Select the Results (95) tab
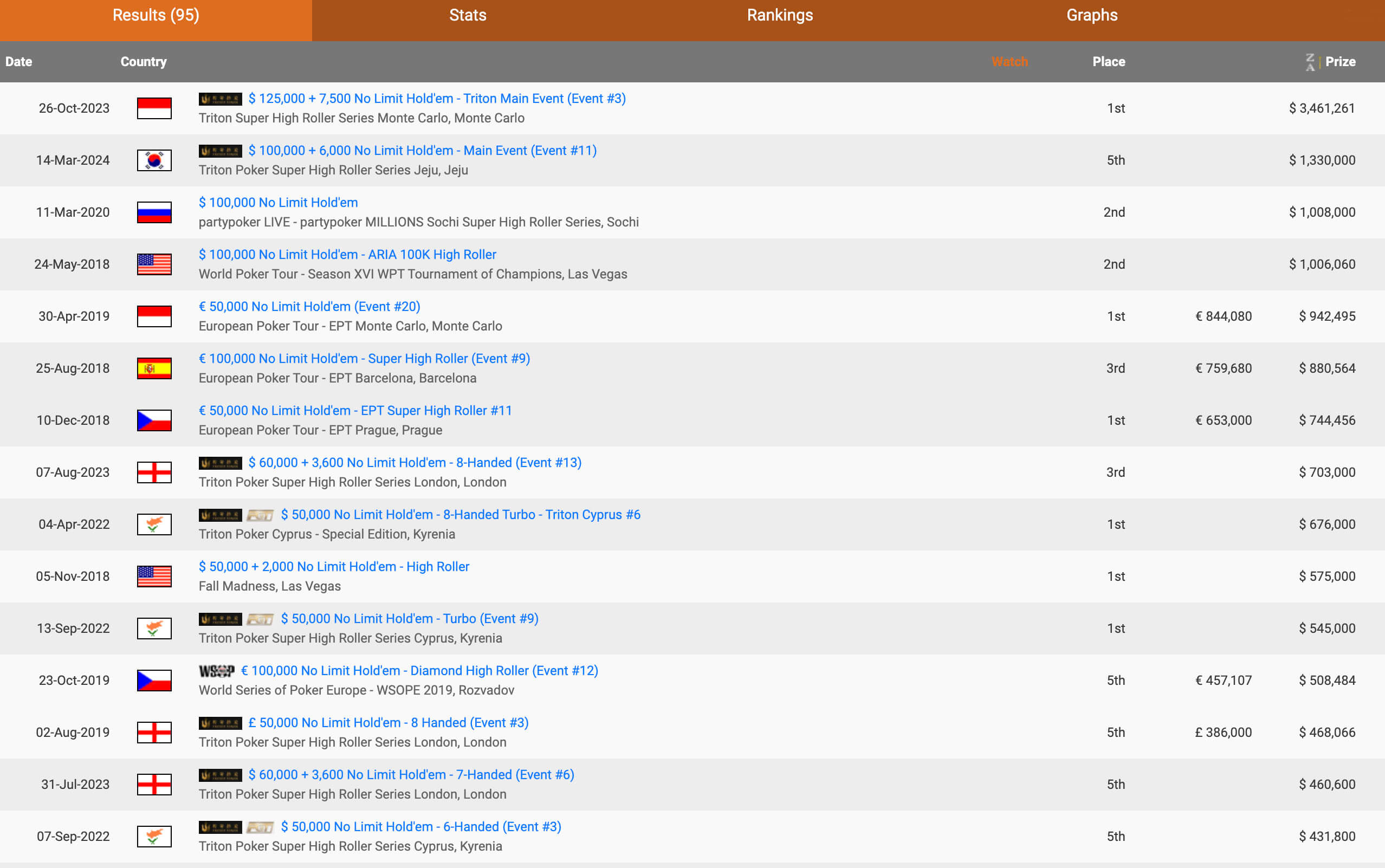The image size is (1385, 868). [156, 16]
